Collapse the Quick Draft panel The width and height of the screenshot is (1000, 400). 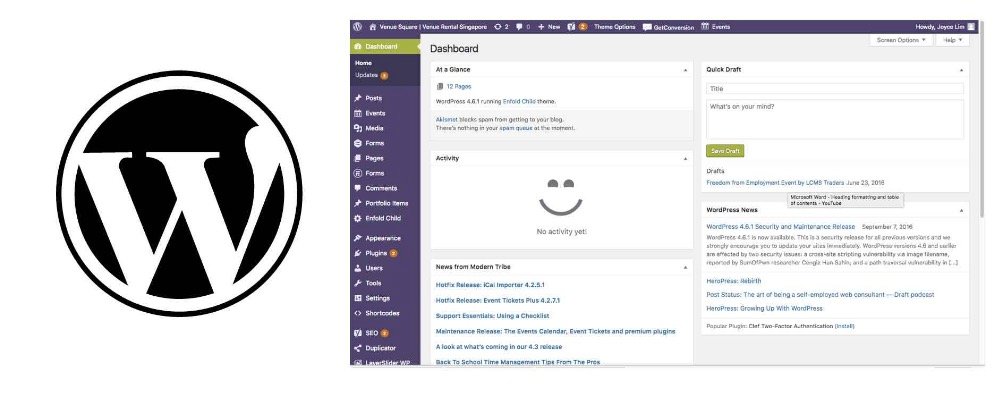961,70
